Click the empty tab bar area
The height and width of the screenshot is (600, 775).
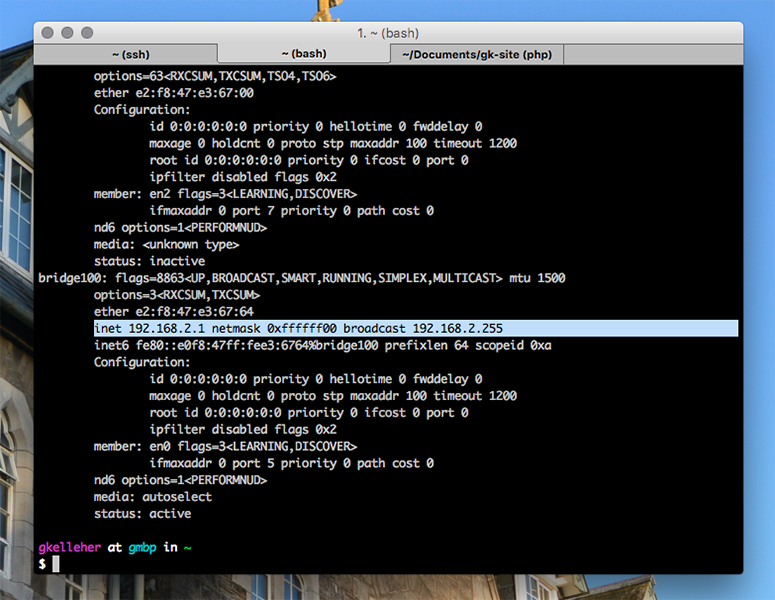[x=653, y=54]
